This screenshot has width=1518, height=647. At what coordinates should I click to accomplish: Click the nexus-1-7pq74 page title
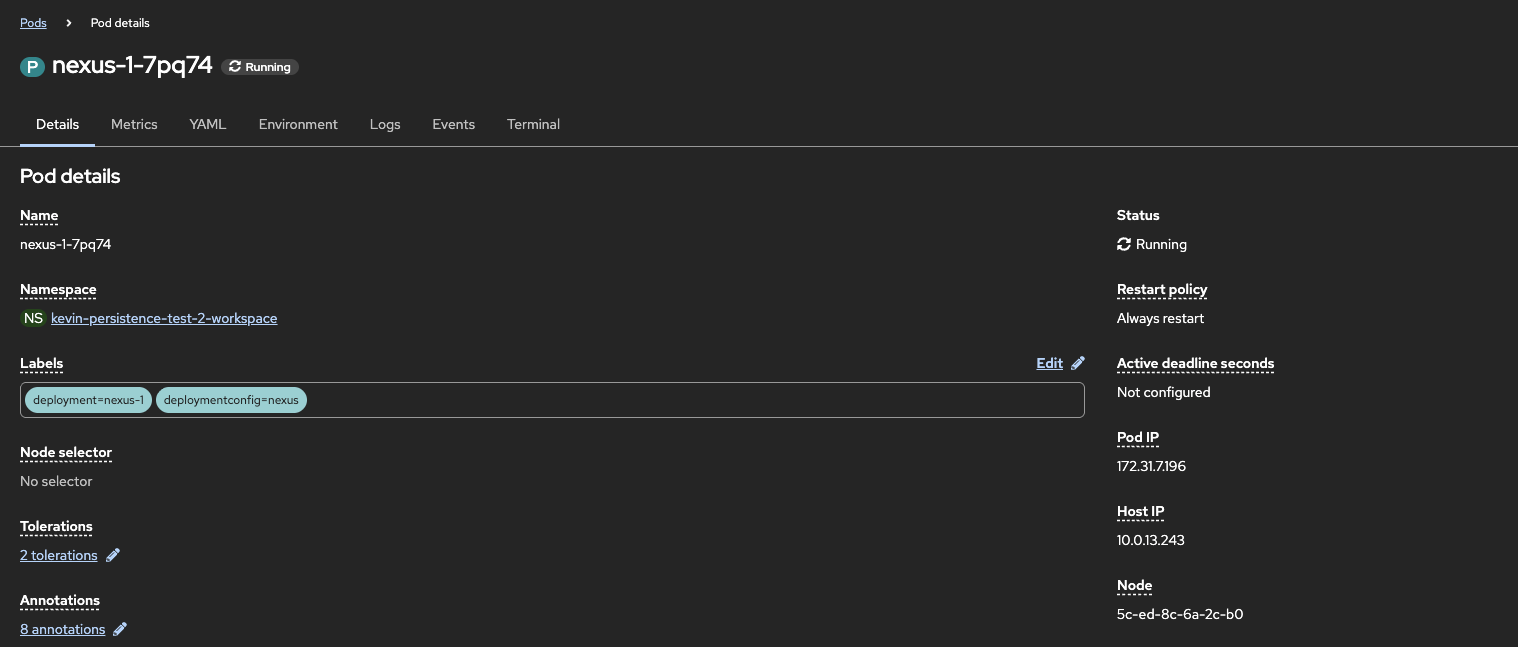(x=132, y=66)
